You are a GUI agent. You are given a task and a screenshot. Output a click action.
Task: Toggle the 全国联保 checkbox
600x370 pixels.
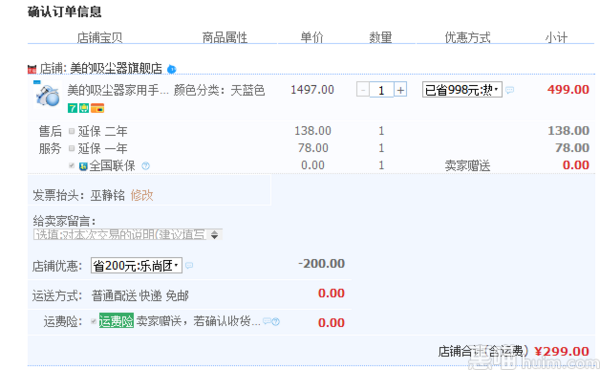tap(72, 165)
